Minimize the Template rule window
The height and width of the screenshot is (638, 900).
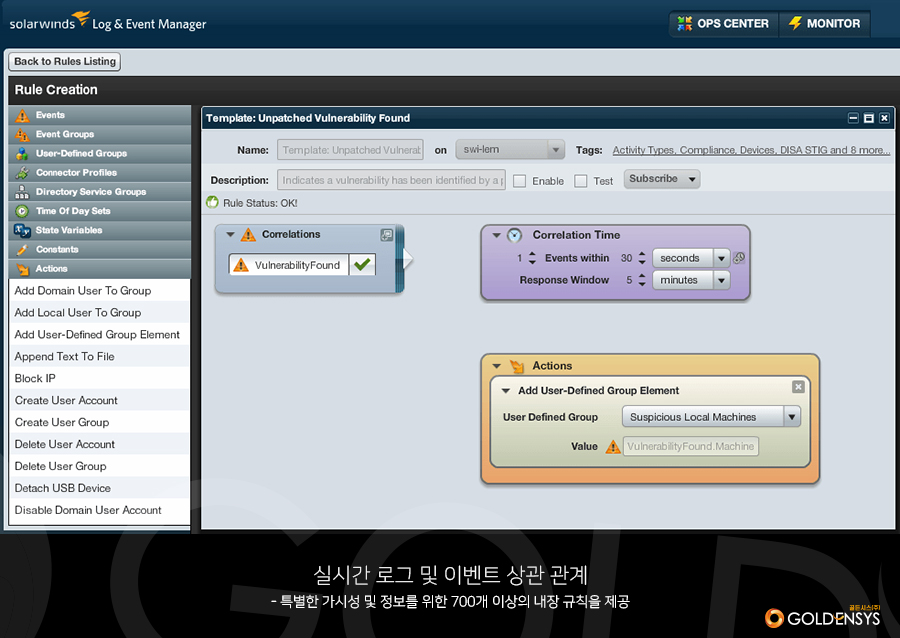(854, 118)
